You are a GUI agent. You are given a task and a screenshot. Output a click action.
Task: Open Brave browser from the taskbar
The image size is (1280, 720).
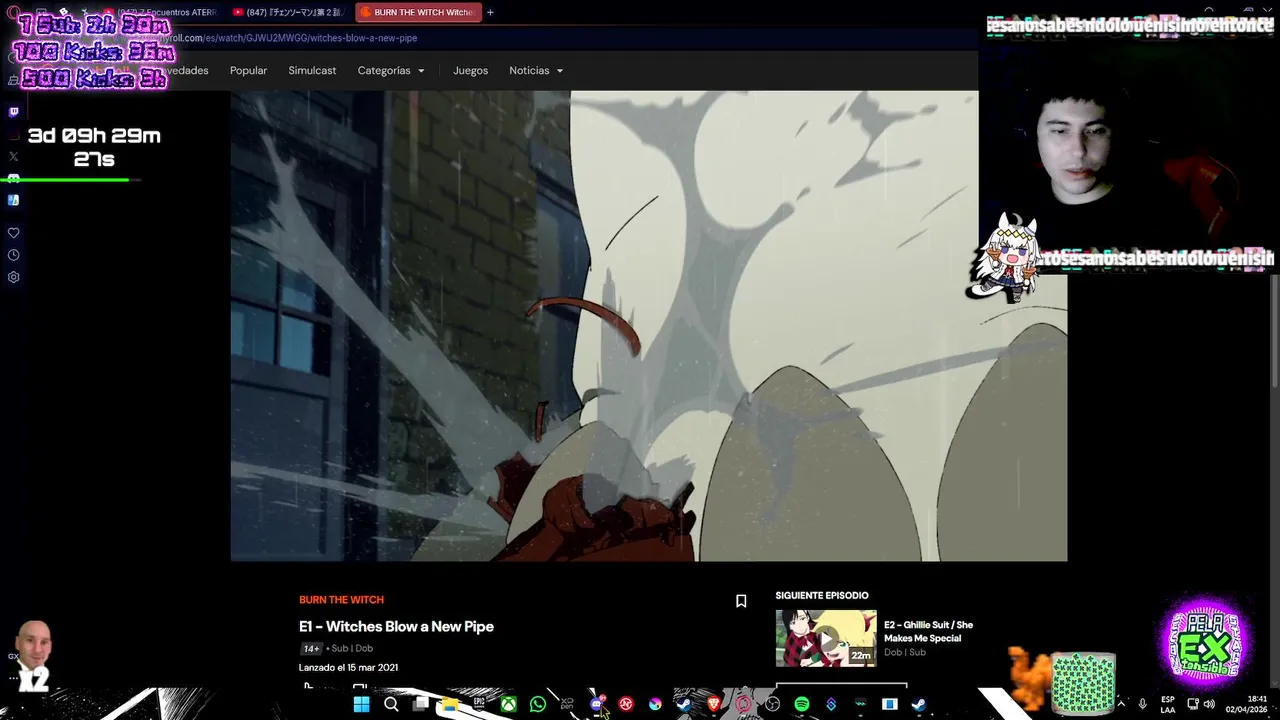coord(714,704)
